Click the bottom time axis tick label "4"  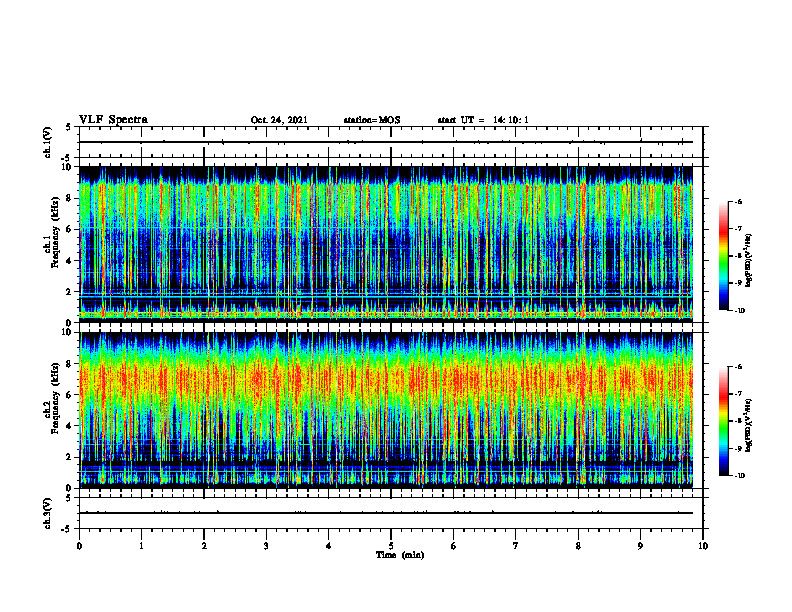(x=329, y=546)
